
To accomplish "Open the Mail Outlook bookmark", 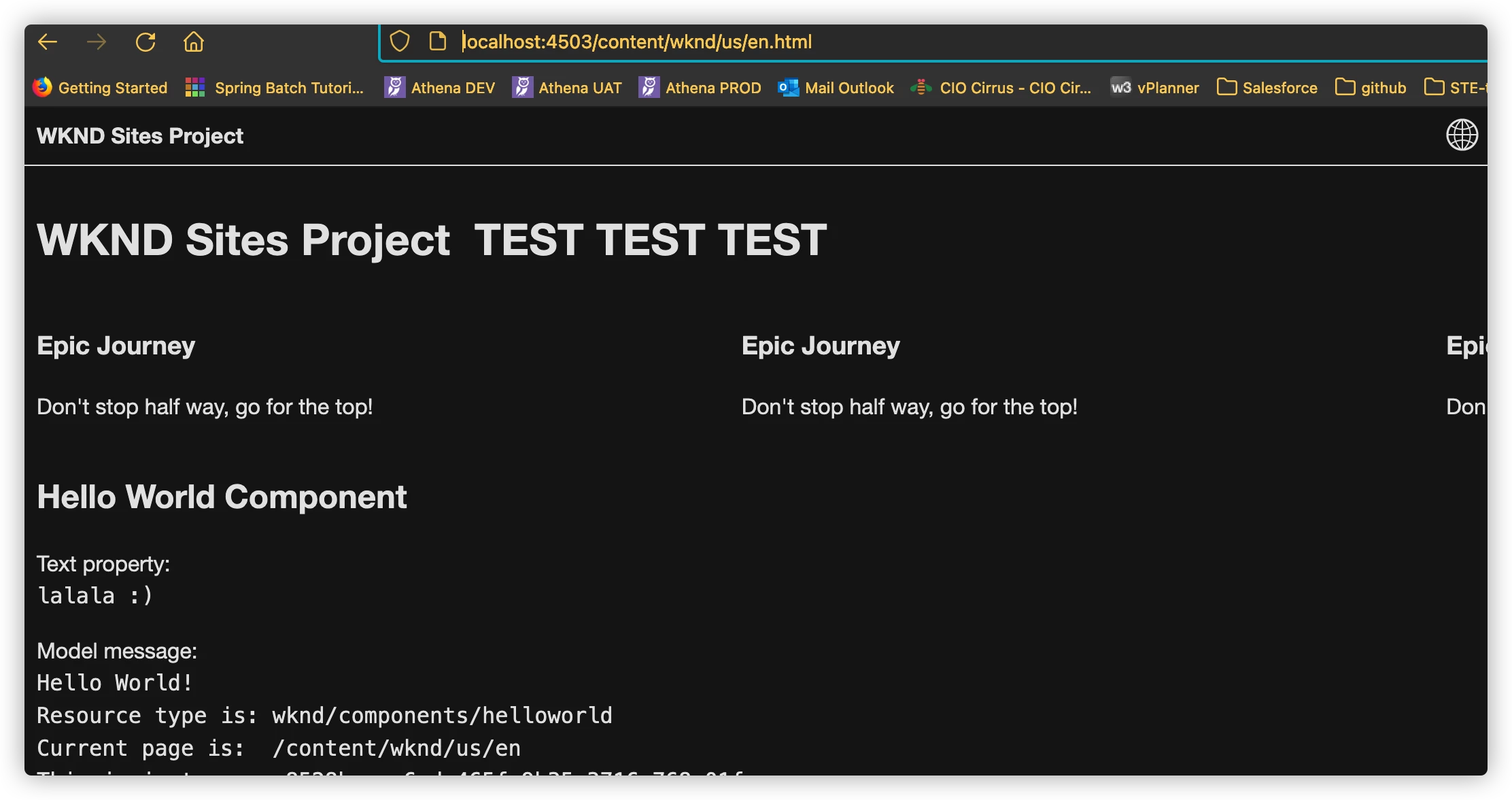I will pyautogui.click(x=836, y=88).
